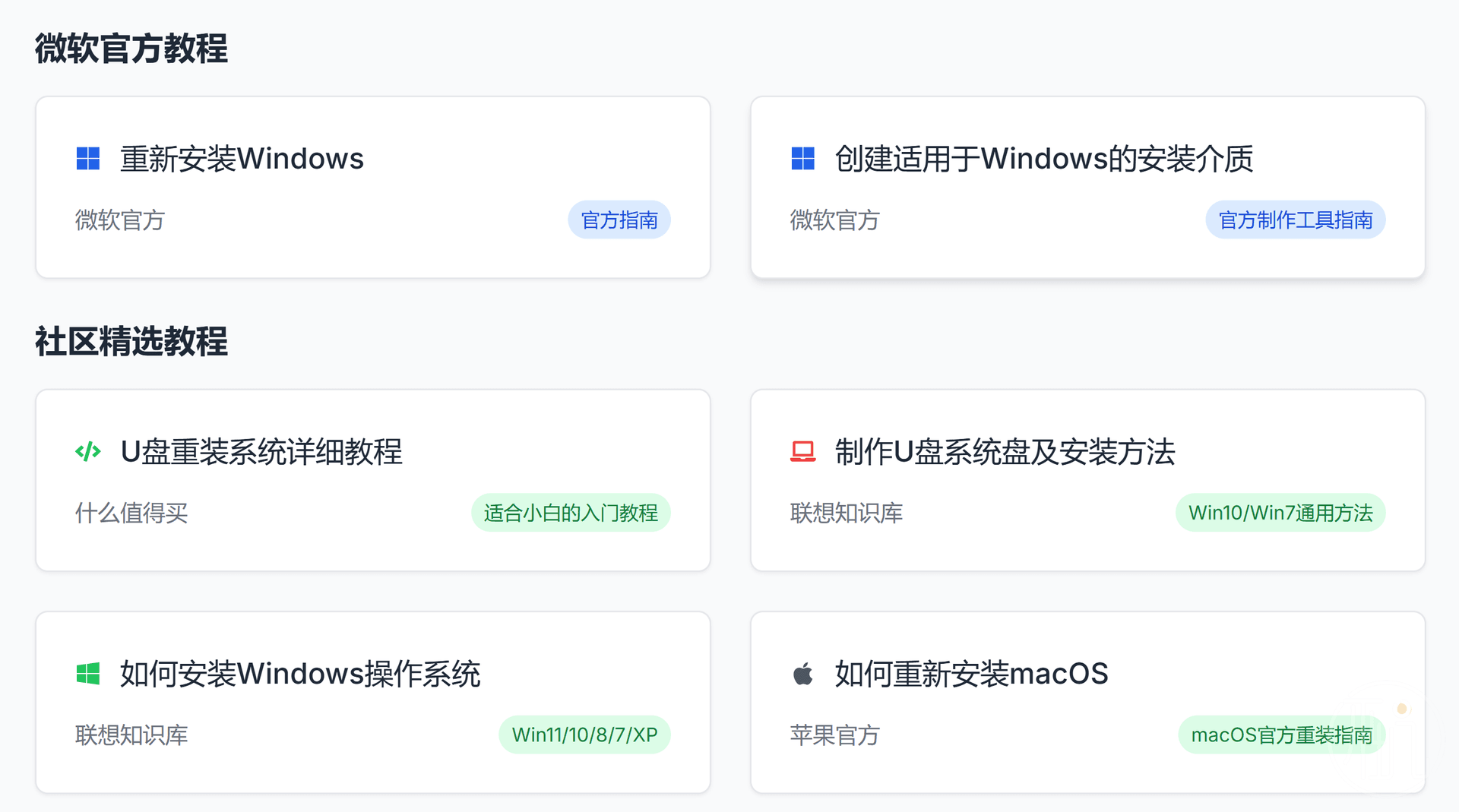Image resolution: width=1459 pixels, height=812 pixels.
Task: Click the red laptop icon beside 制作U盘系统盘及安装方法
Action: (802, 451)
